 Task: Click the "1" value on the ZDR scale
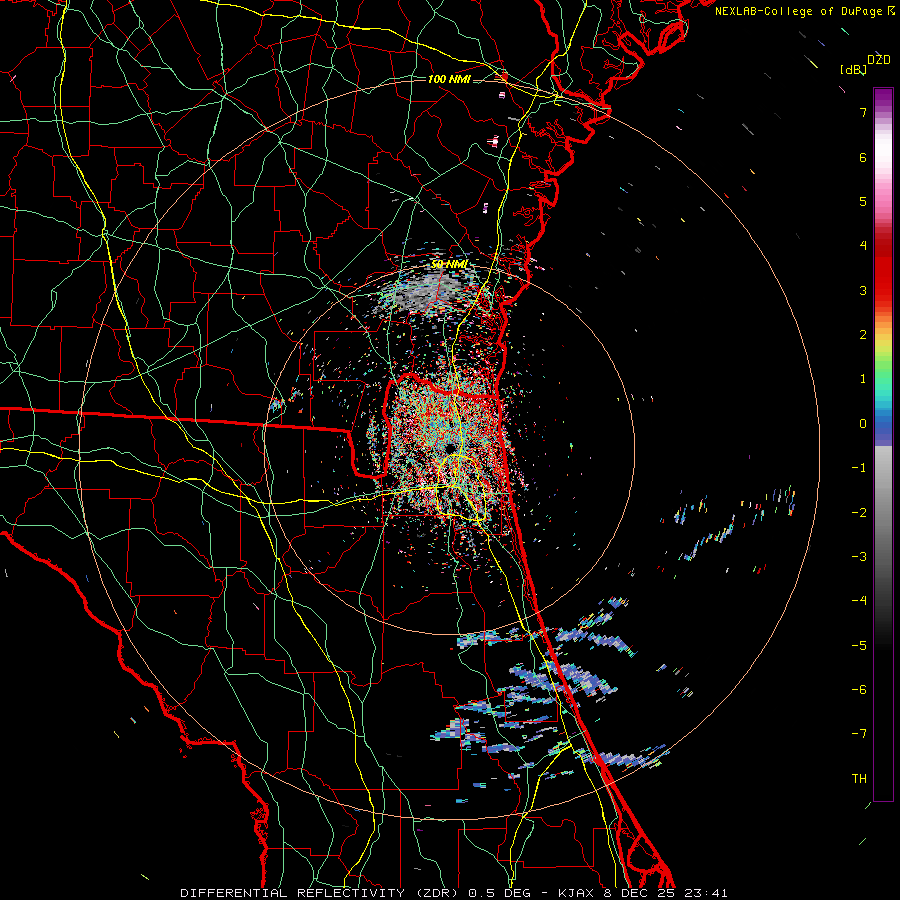(863, 379)
